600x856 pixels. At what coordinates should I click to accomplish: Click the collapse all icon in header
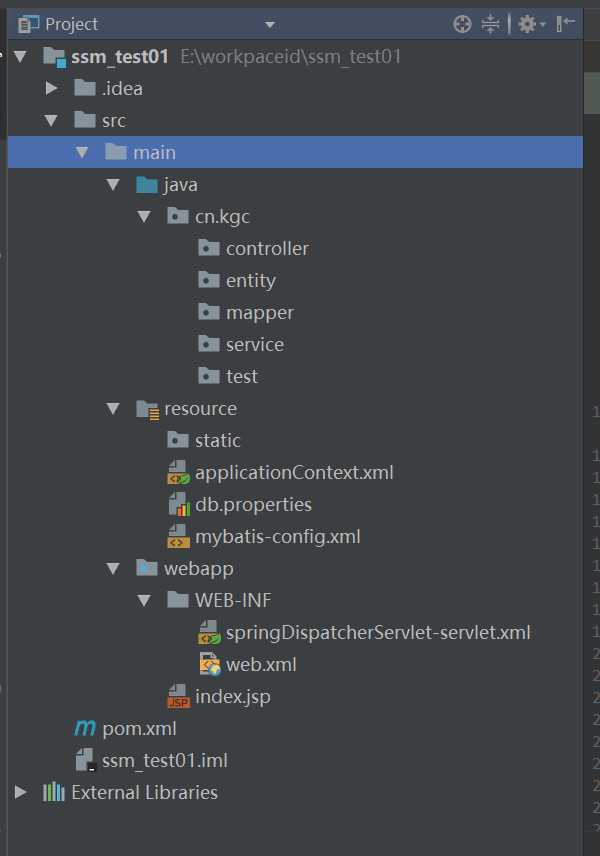point(490,24)
